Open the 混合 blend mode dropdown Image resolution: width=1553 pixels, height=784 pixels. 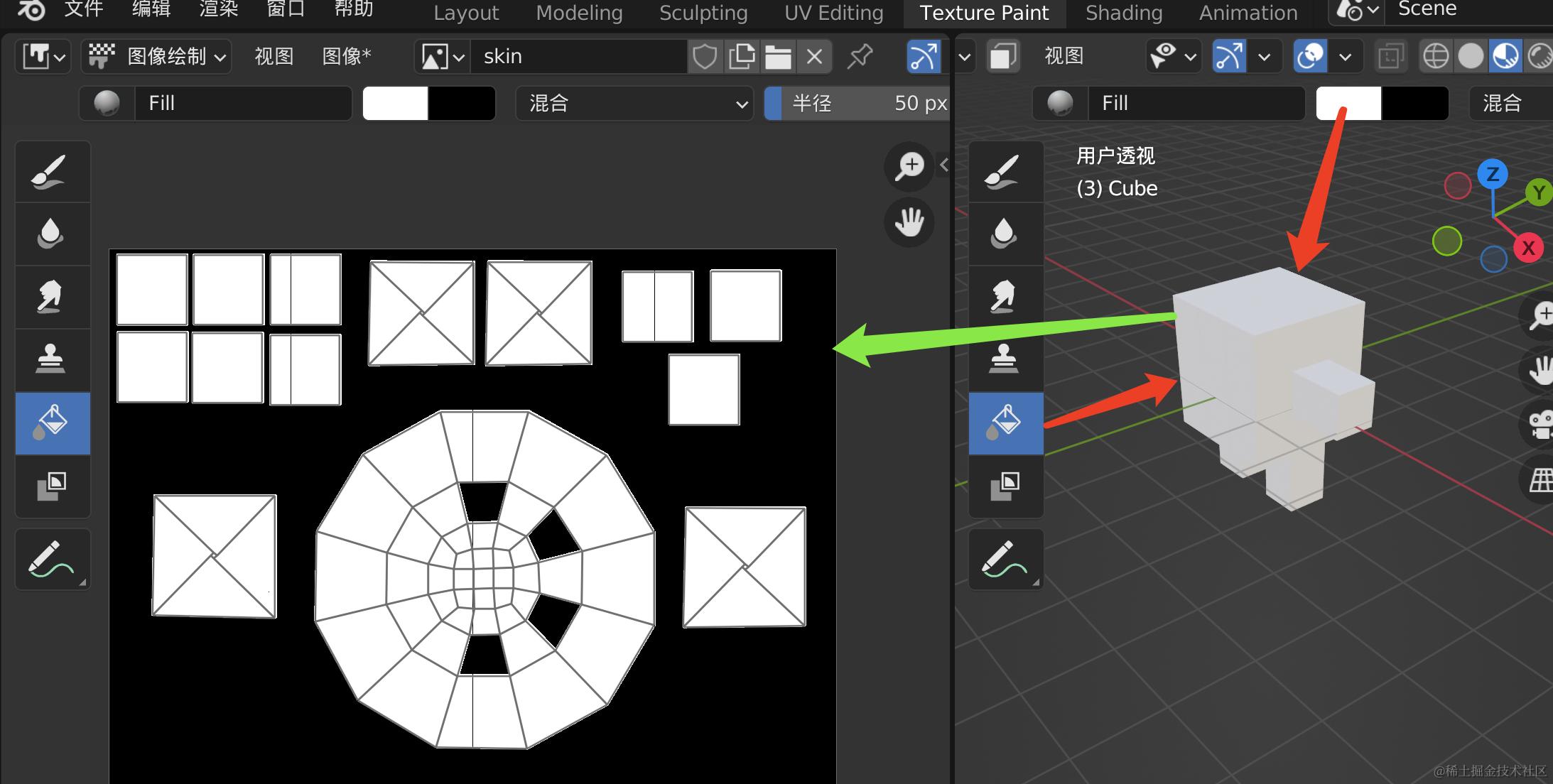pyautogui.click(x=634, y=104)
